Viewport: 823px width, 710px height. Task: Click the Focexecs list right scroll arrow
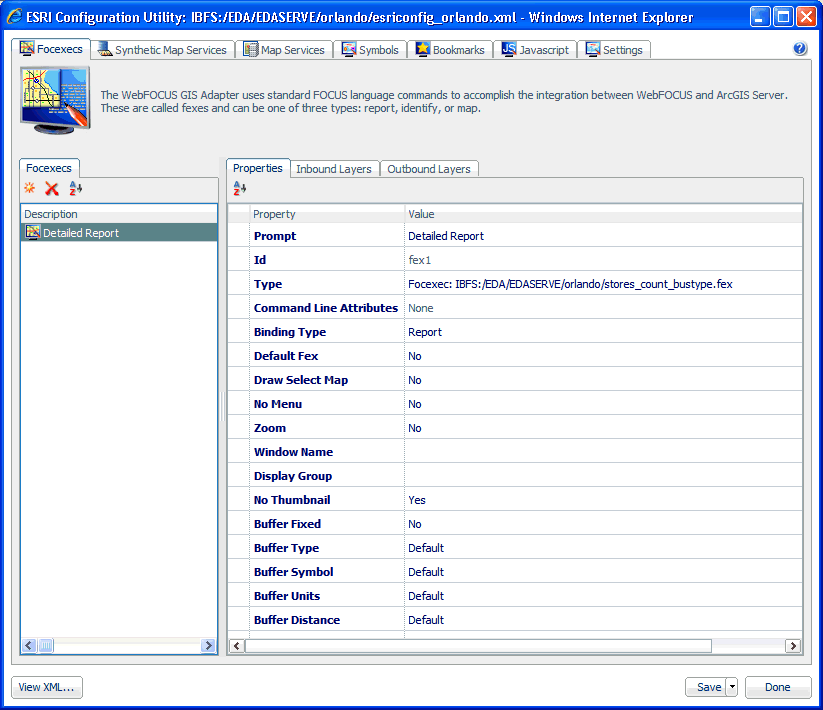click(208, 645)
